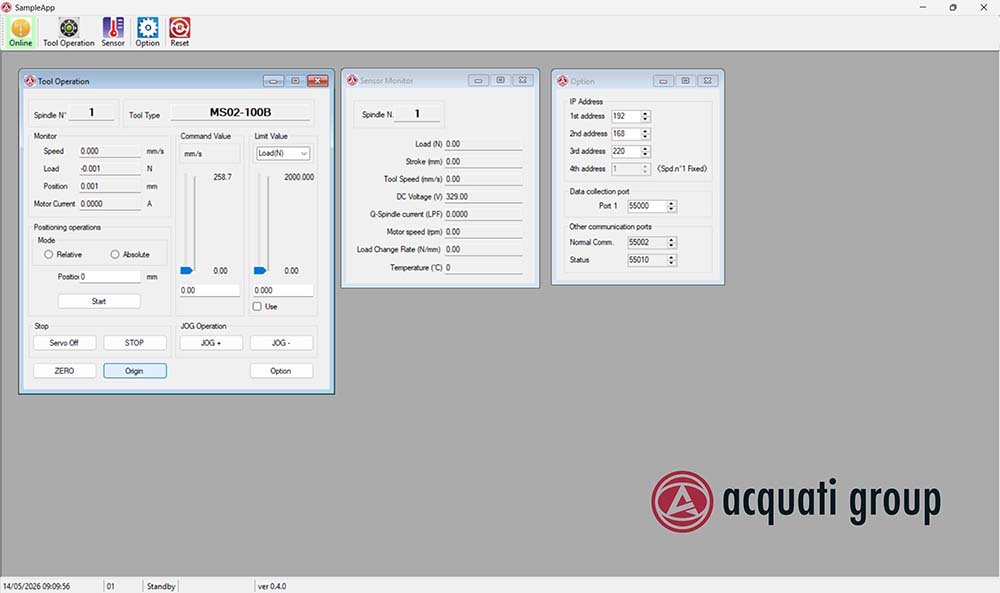Click the 1st address stepper arrows
1000x593 pixels.
[645, 116]
